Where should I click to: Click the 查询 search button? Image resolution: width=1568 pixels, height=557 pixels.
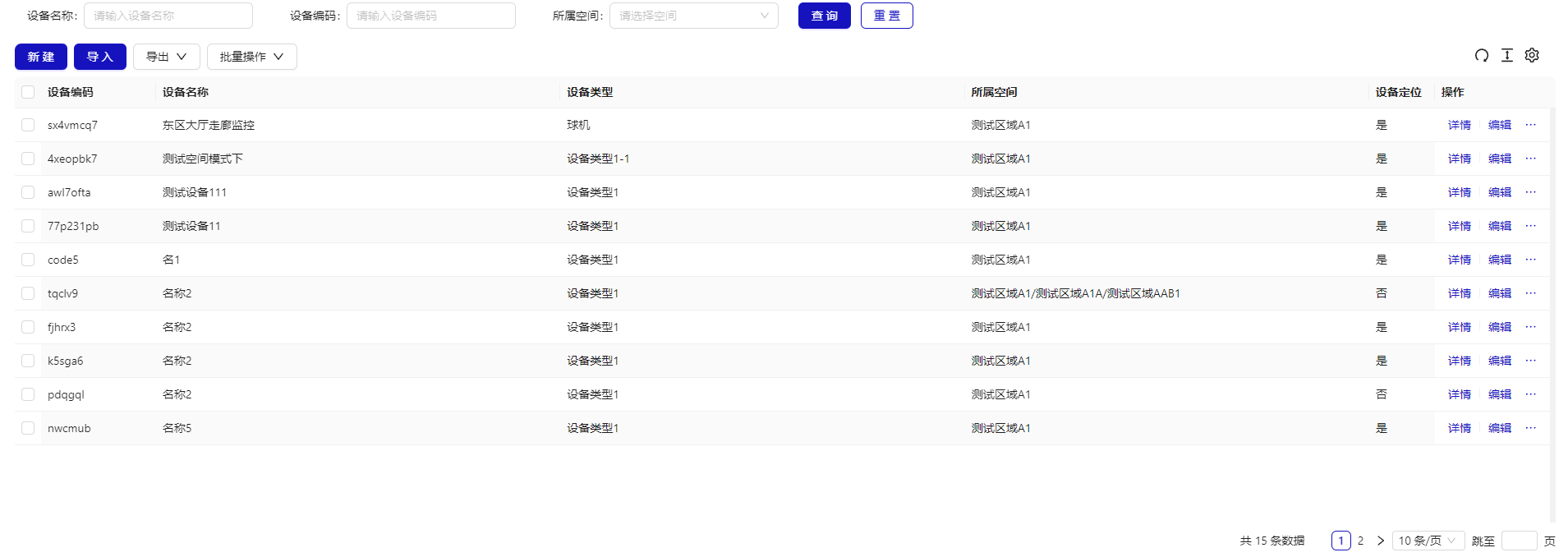coord(824,16)
